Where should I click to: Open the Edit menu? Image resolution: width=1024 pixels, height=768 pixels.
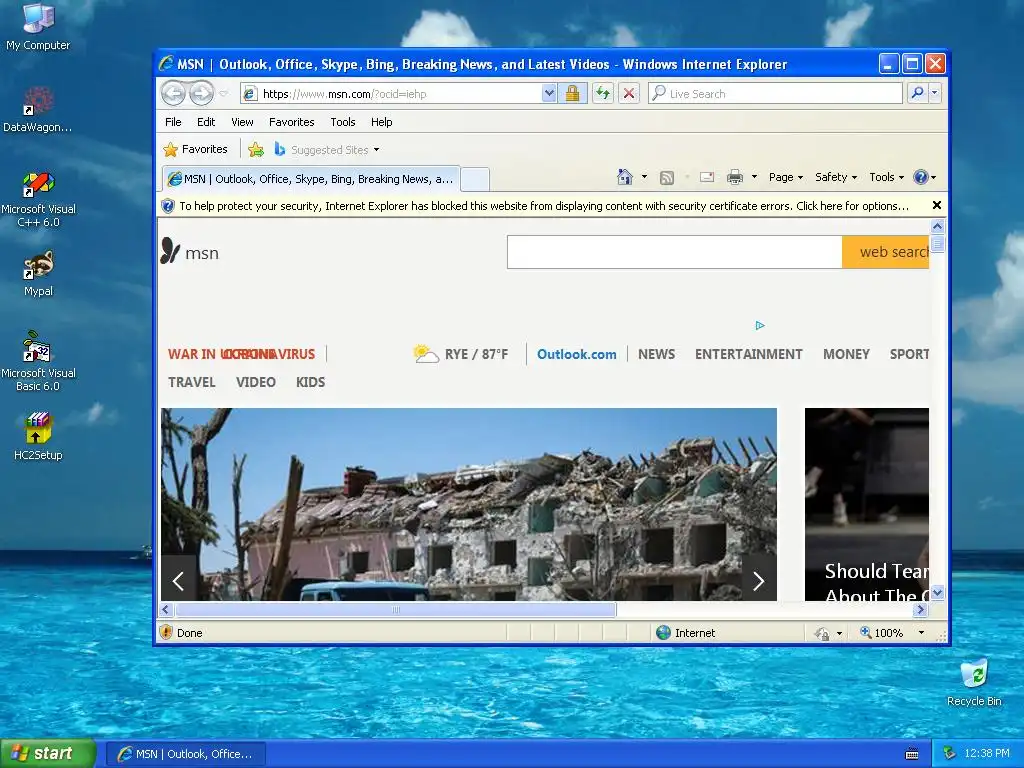tap(206, 122)
